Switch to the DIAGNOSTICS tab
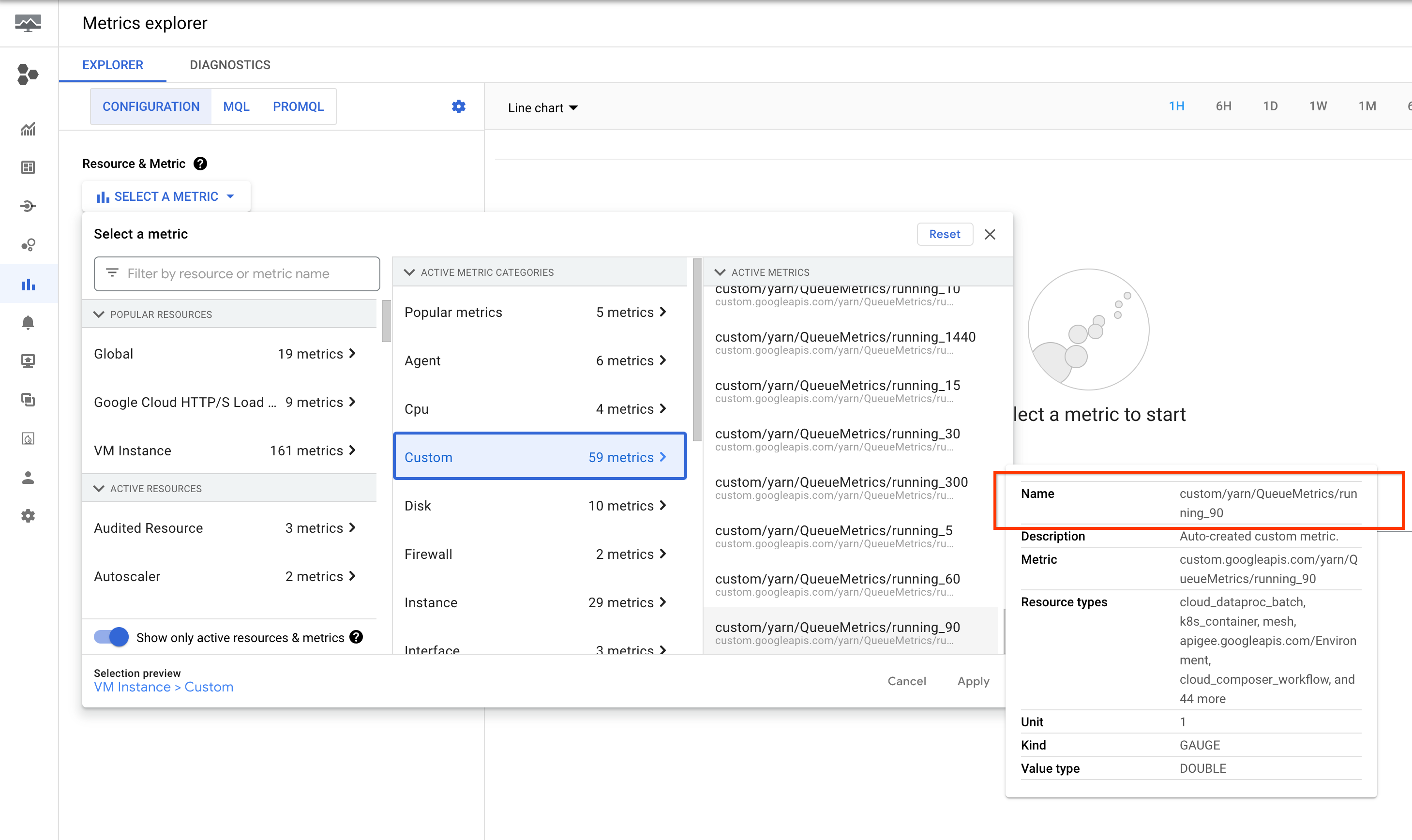Image resolution: width=1412 pixels, height=840 pixels. click(x=230, y=65)
